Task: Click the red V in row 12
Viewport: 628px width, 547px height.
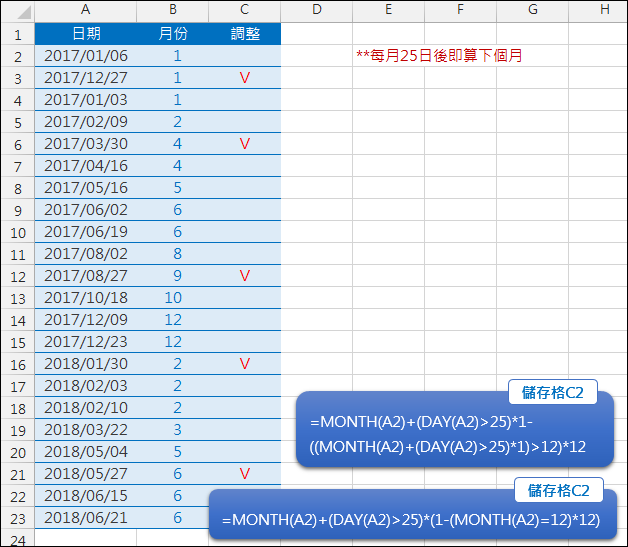Action: 245,276
